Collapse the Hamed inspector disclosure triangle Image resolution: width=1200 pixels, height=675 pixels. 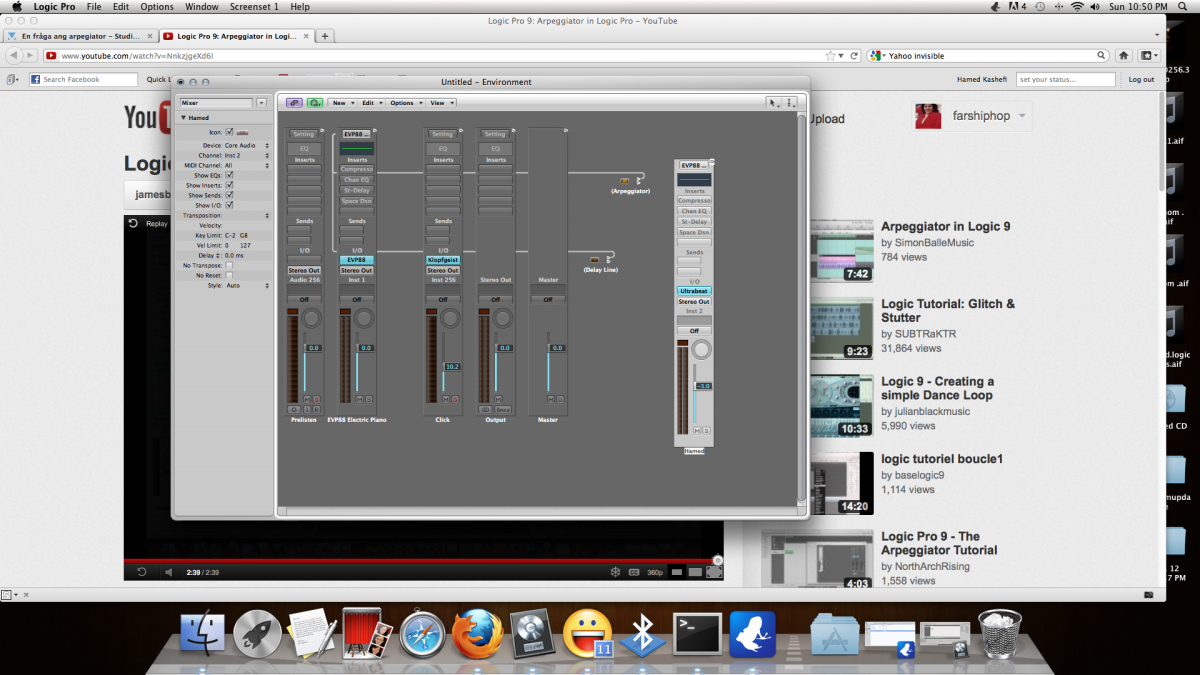point(183,118)
